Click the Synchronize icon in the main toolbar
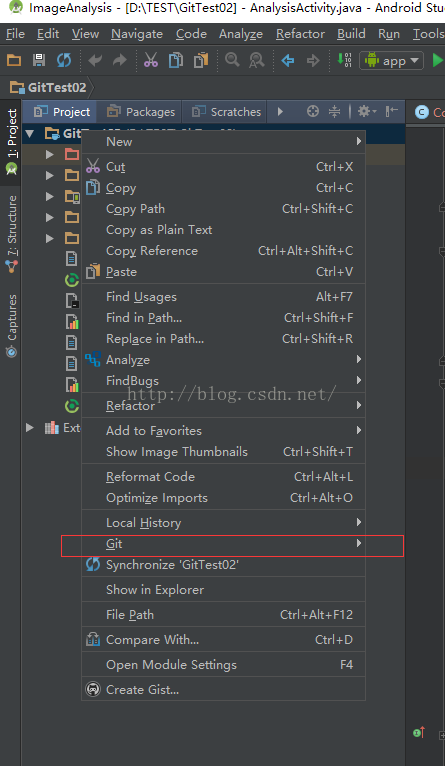 pos(64,60)
